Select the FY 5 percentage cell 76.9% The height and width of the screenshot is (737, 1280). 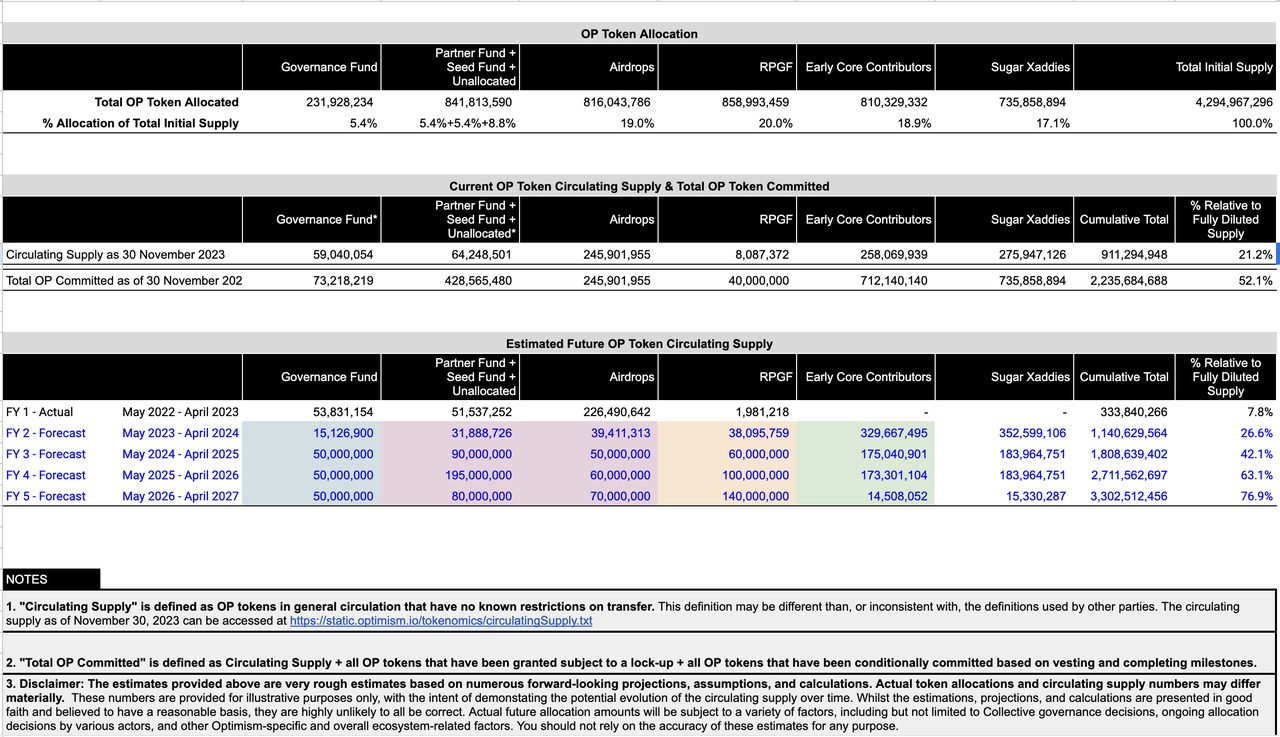(1256, 496)
